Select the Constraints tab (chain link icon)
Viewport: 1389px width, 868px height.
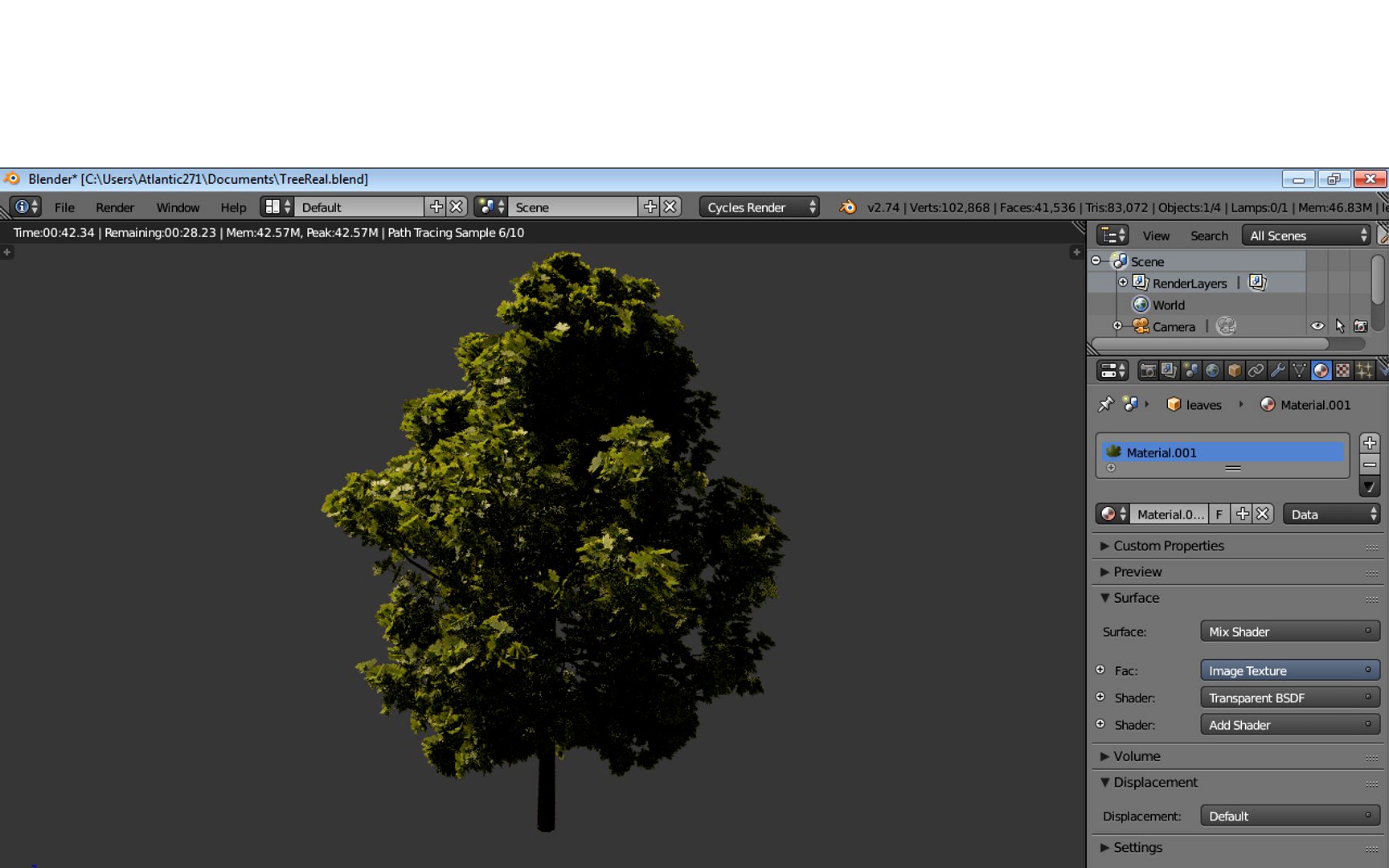coord(1256,370)
